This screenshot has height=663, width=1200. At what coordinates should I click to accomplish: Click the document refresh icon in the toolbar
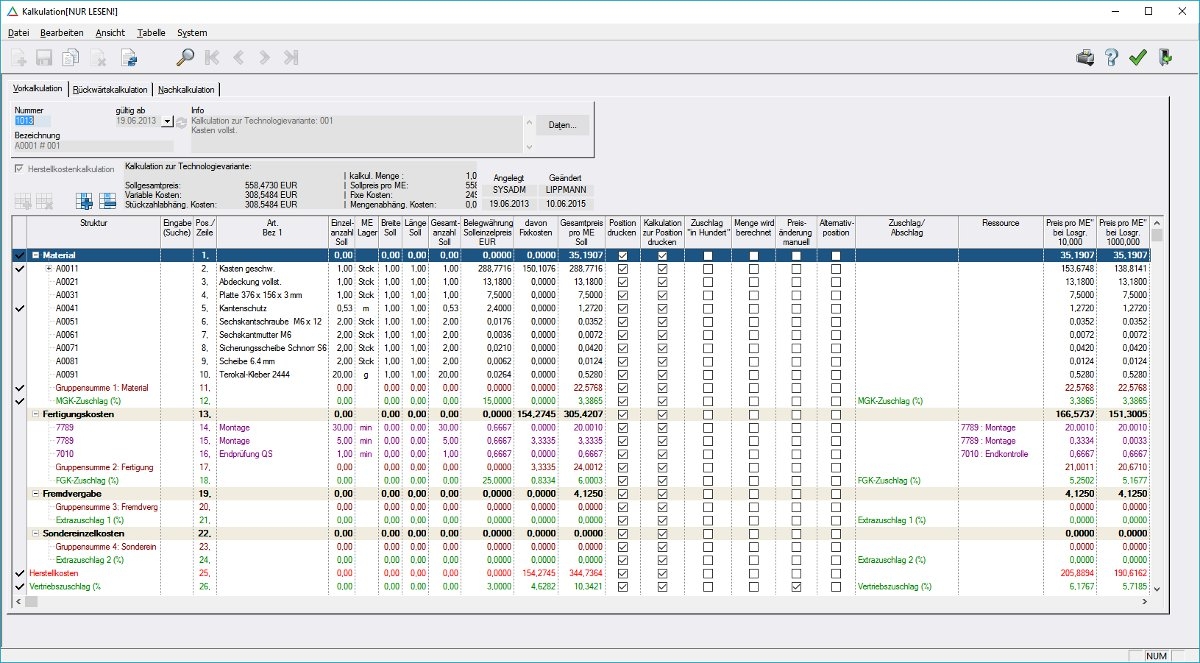pyautogui.click(x=129, y=58)
